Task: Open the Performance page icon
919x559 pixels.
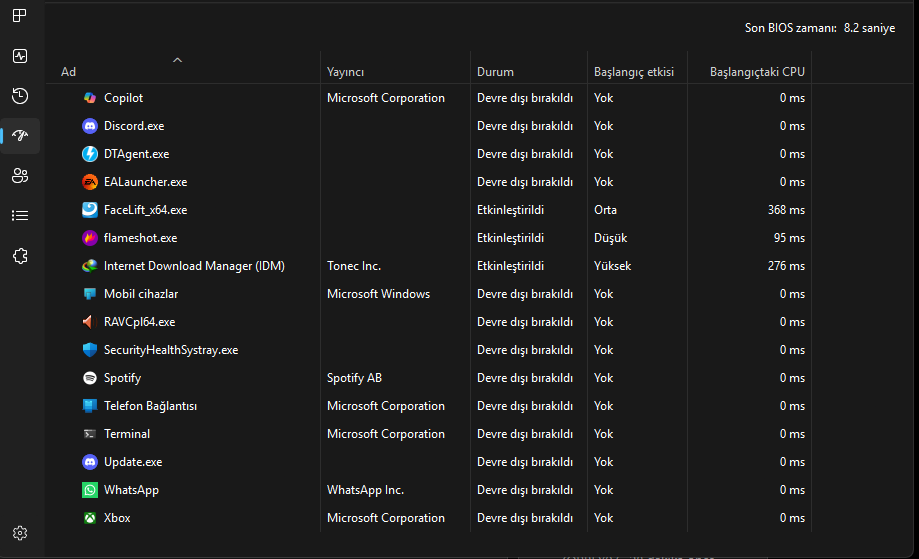Action: [x=20, y=56]
